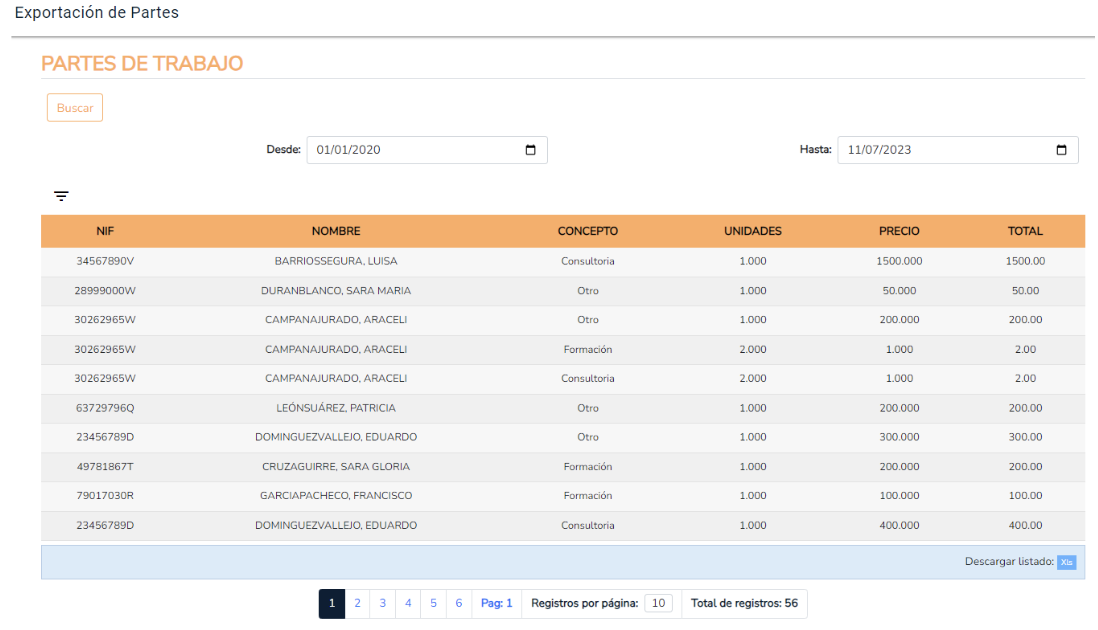1098x630 pixels.
Task: Open the Desde date calendar picker icon
Action: click(x=530, y=150)
